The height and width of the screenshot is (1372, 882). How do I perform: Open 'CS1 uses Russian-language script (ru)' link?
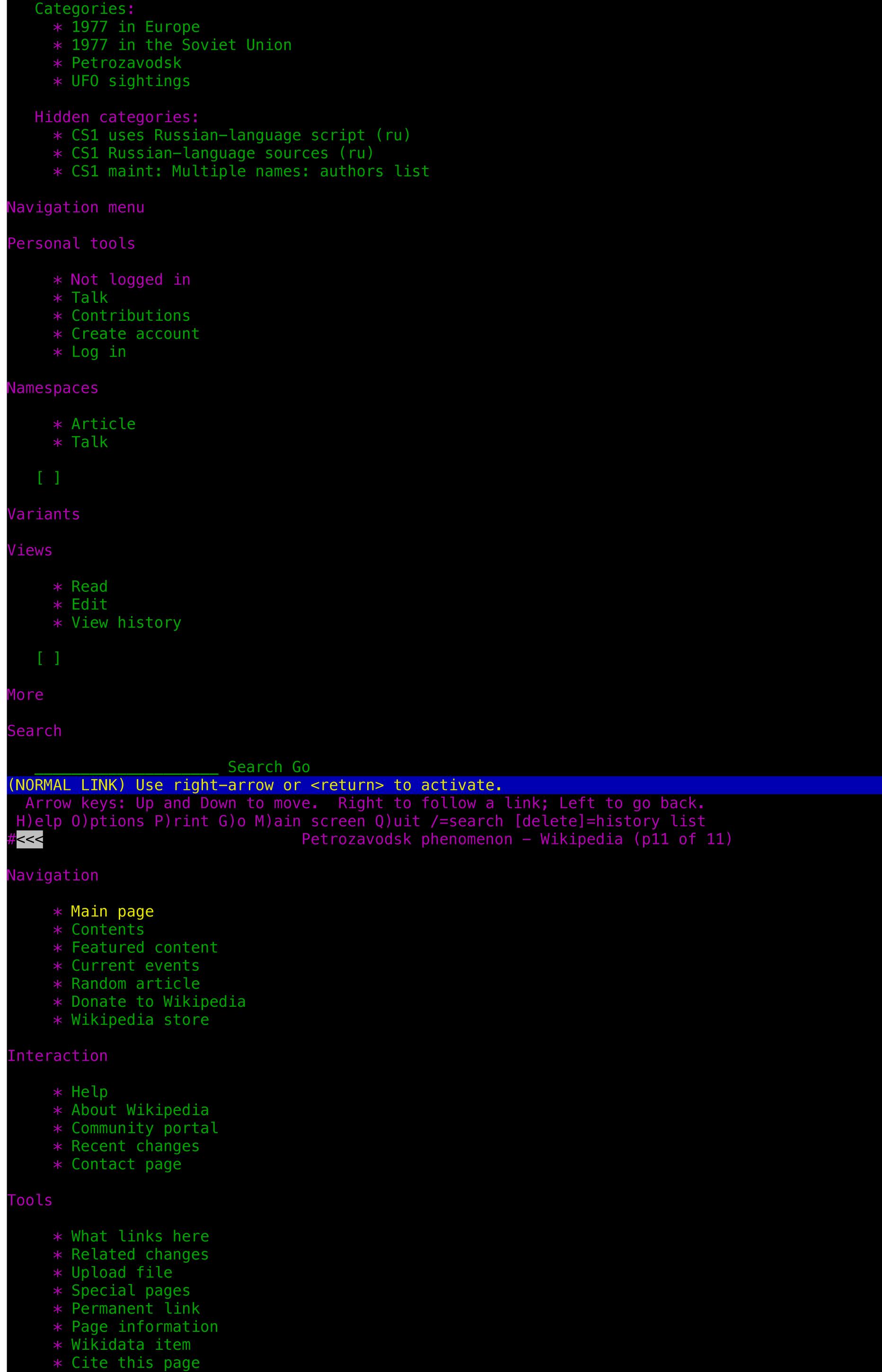[x=241, y=135]
